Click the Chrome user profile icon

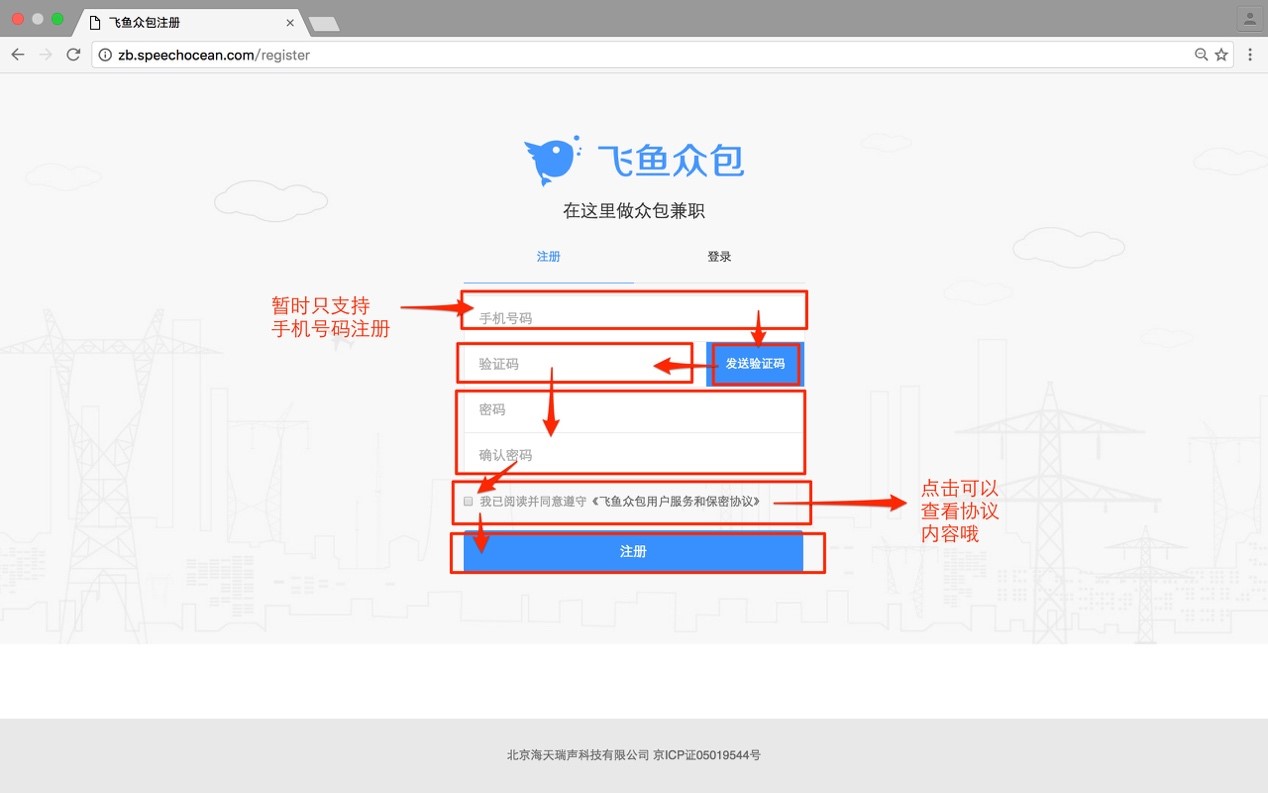click(x=1250, y=19)
